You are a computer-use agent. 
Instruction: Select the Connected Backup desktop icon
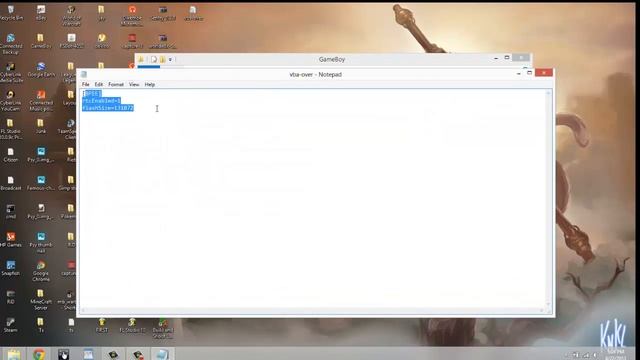pyautogui.click(x=11, y=44)
